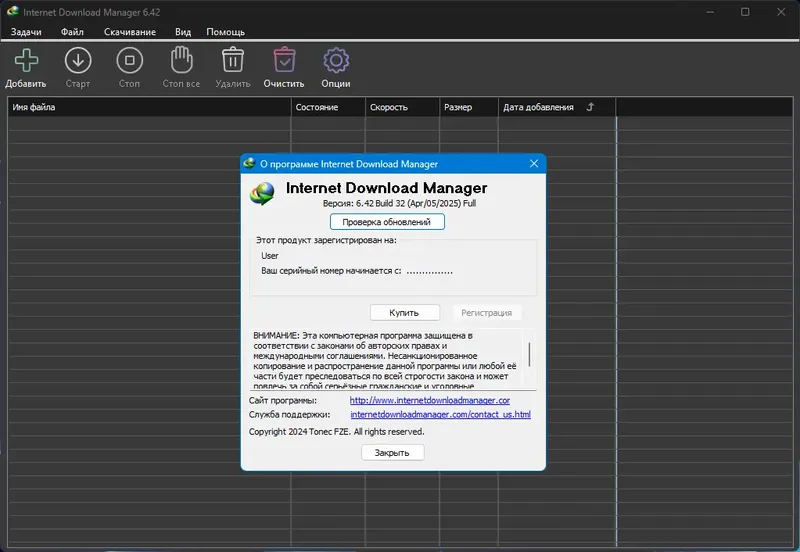The image size is (800, 552).
Task: Click the Удалить trash bin icon
Action: 232,61
